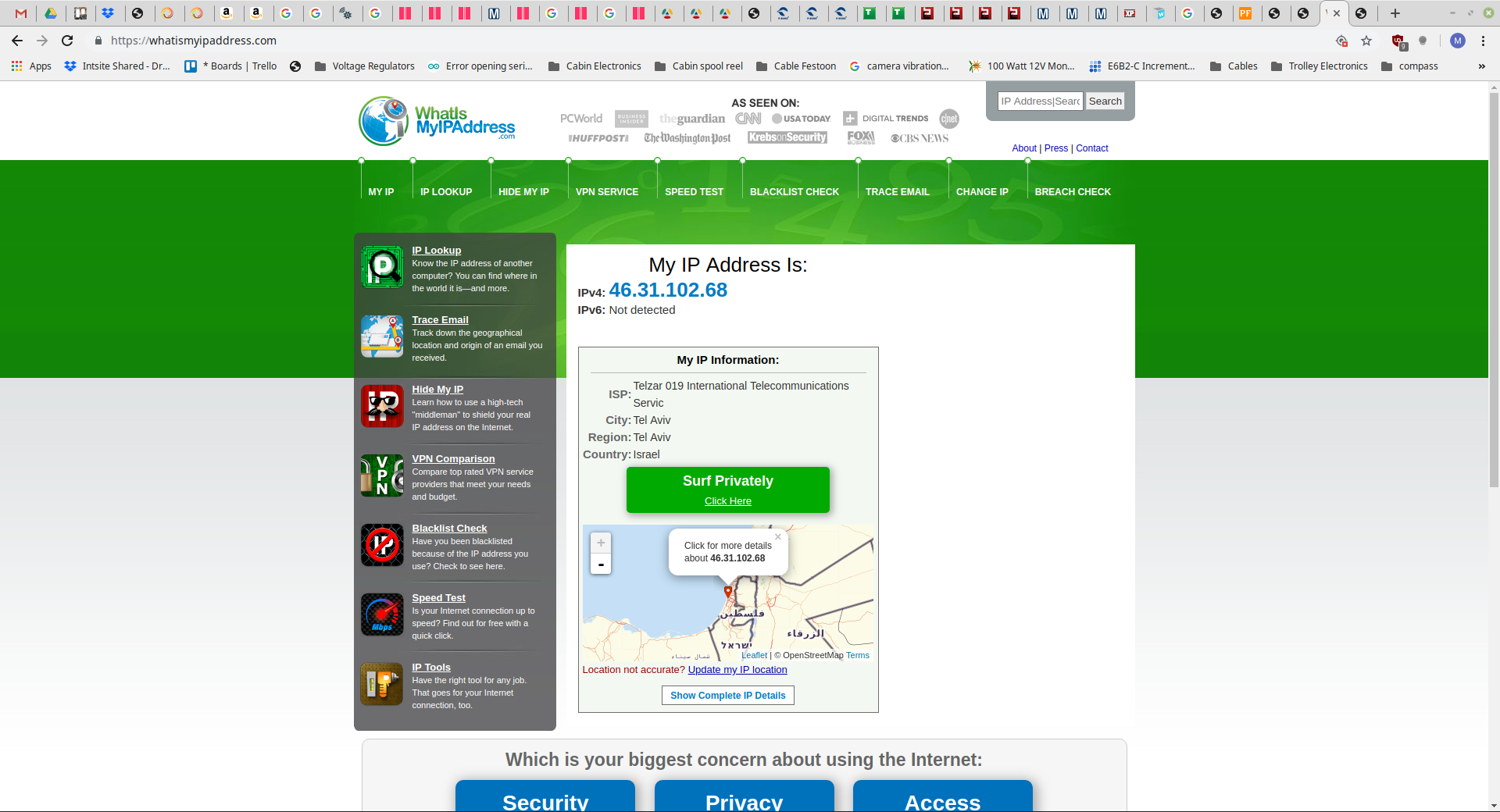Select the VPN Comparison padlock icon
The image size is (1500, 812).
[x=382, y=475]
